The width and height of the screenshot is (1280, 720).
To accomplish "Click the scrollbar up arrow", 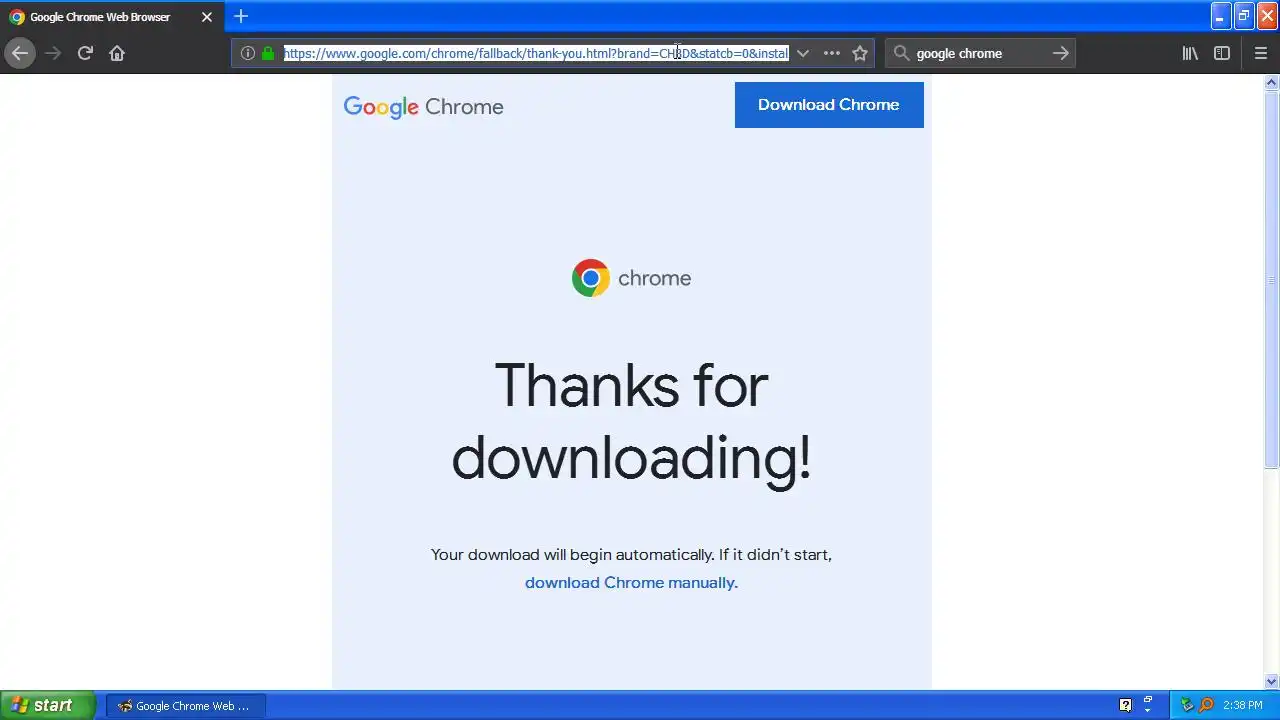I will [x=1272, y=83].
